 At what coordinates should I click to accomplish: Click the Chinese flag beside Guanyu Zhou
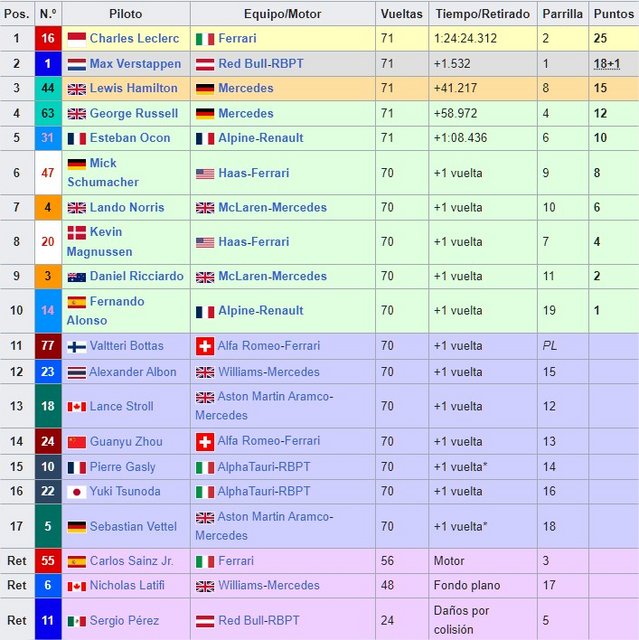(x=77, y=442)
